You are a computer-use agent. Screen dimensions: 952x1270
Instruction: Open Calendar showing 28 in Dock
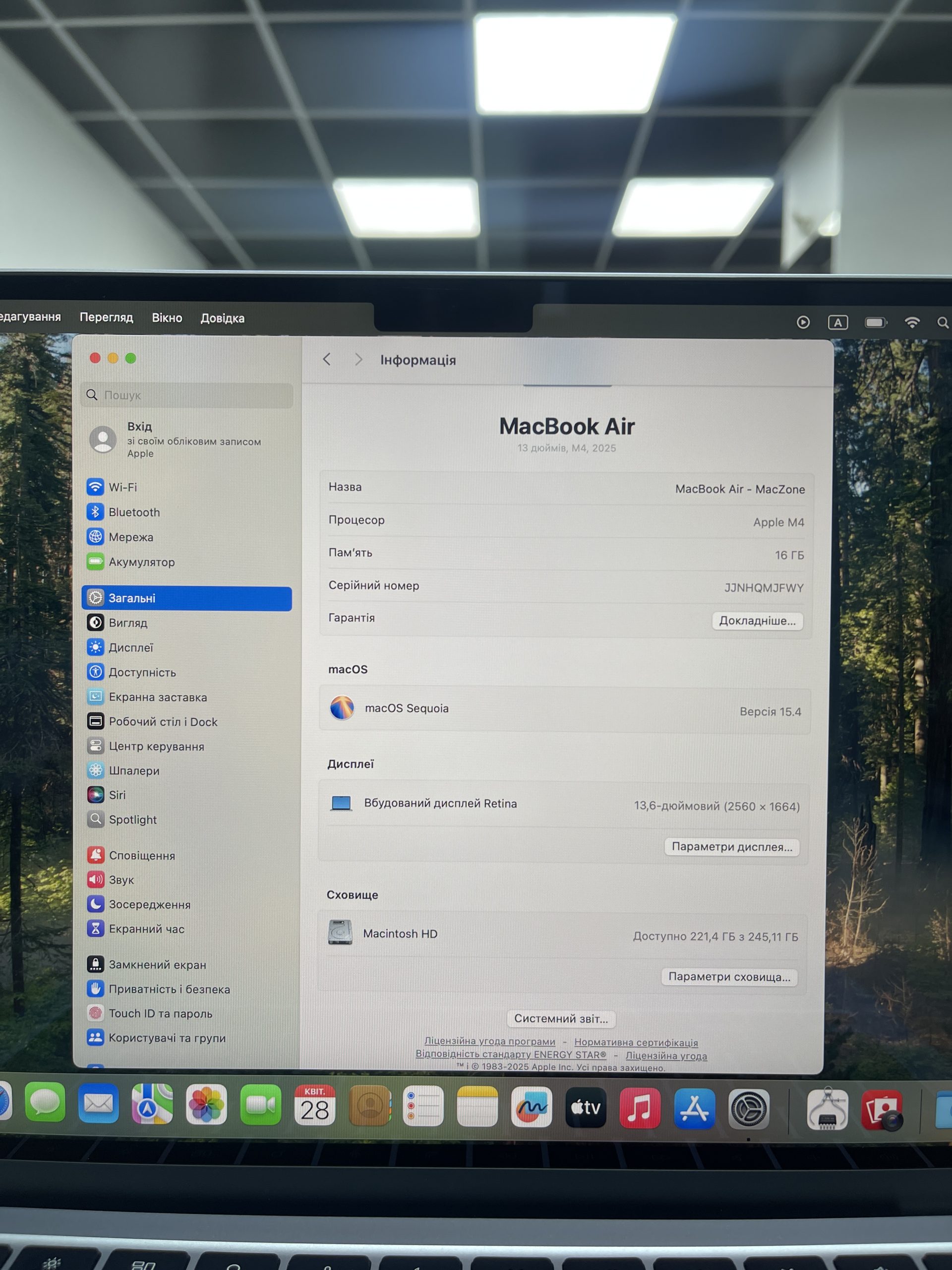(314, 1105)
